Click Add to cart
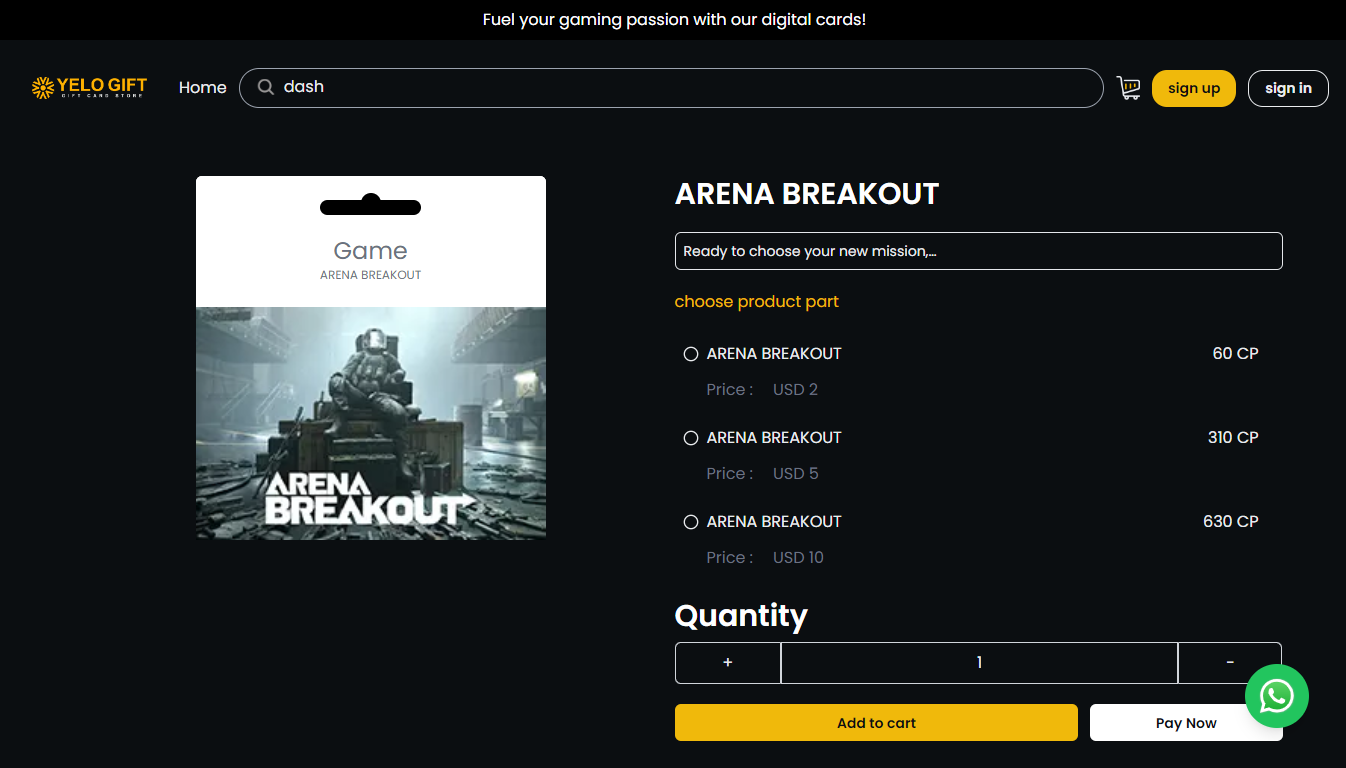Image resolution: width=1346 pixels, height=768 pixels. click(x=876, y=723)
